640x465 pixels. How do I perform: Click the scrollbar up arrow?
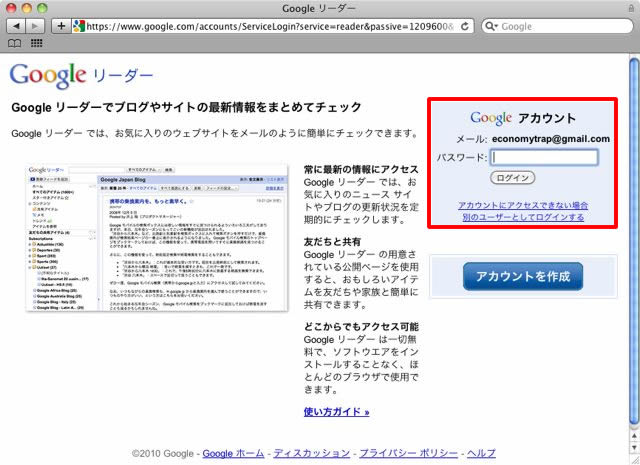pos(634,436)
